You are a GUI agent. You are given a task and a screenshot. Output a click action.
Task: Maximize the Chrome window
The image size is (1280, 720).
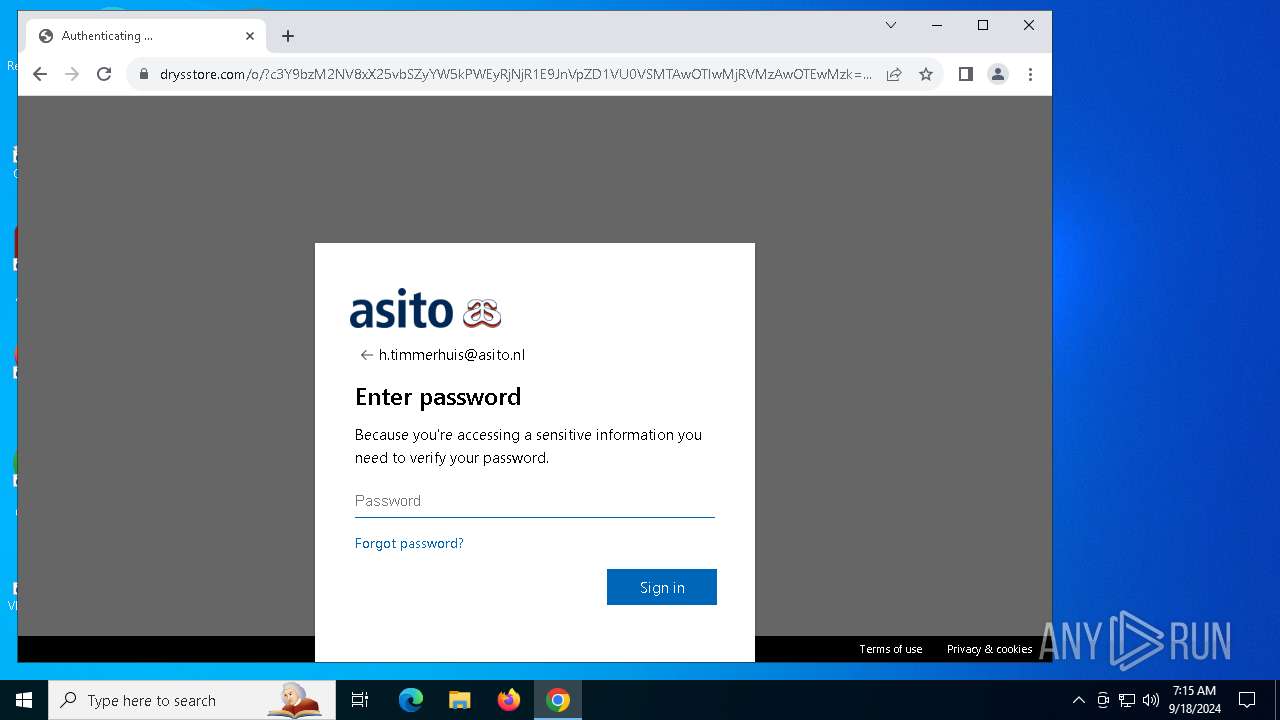(983, 25)
